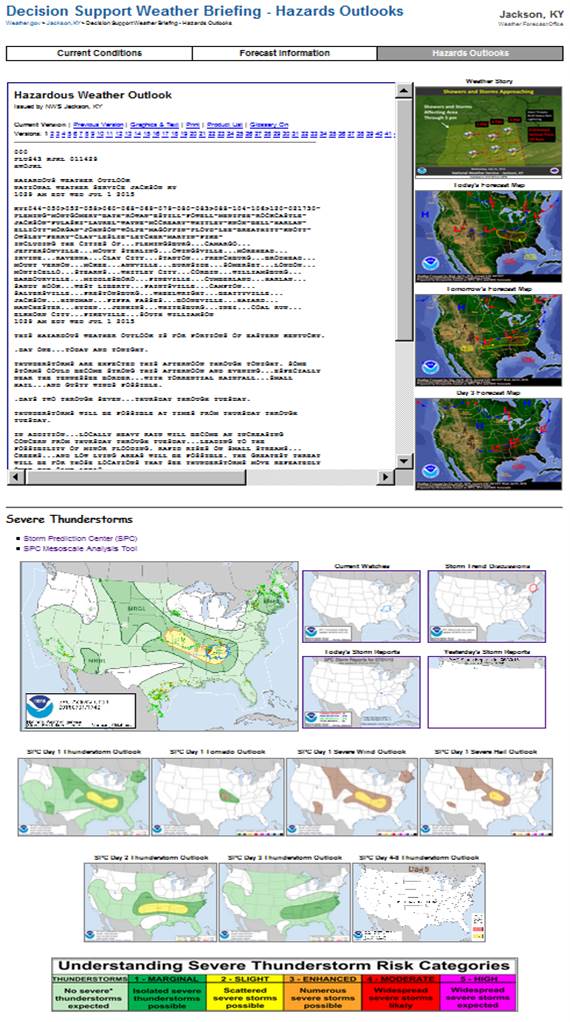
Task: Click the Previous Version link
Action: (98, 124)
